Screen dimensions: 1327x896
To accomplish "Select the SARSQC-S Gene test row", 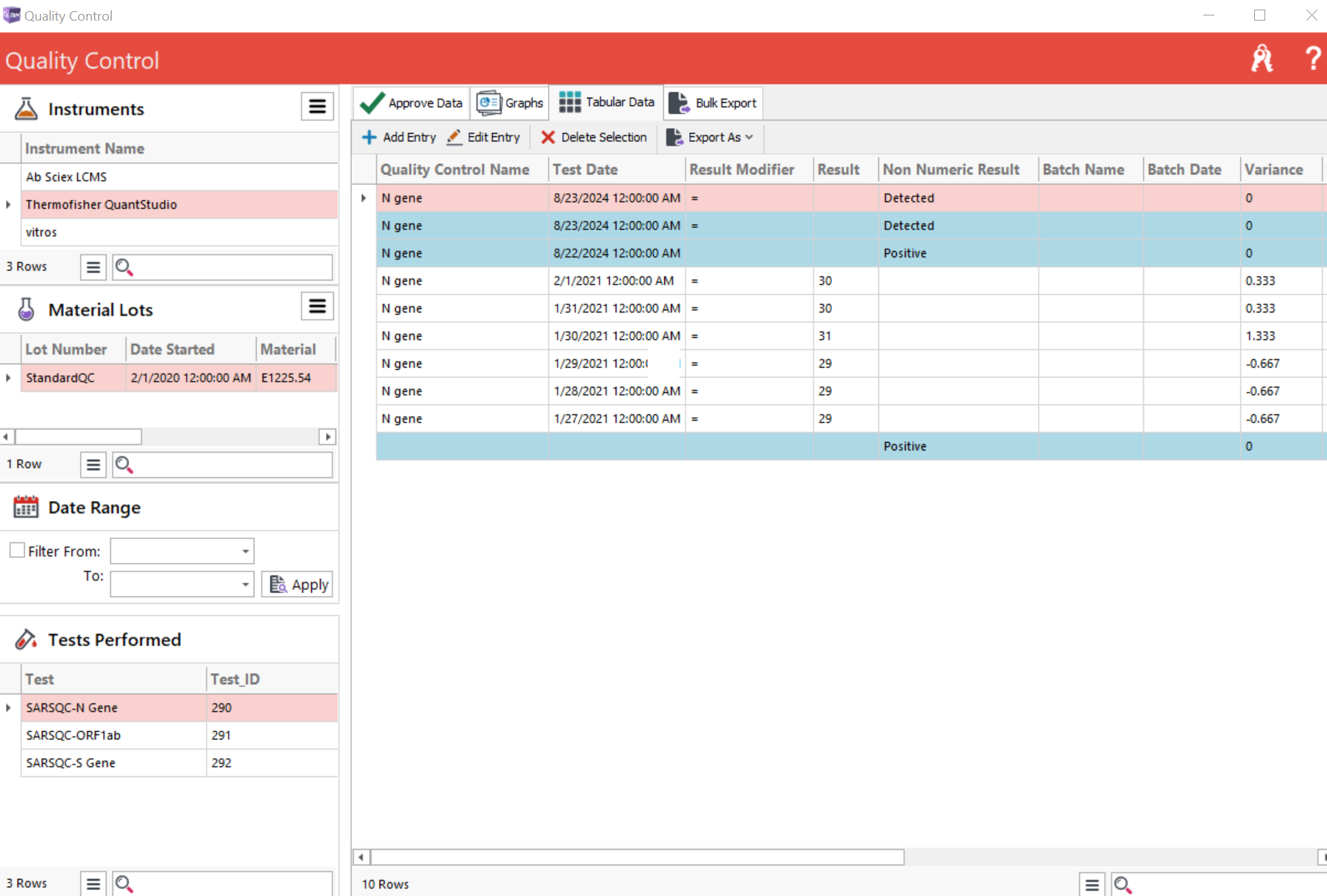I will tap(179, 763).
